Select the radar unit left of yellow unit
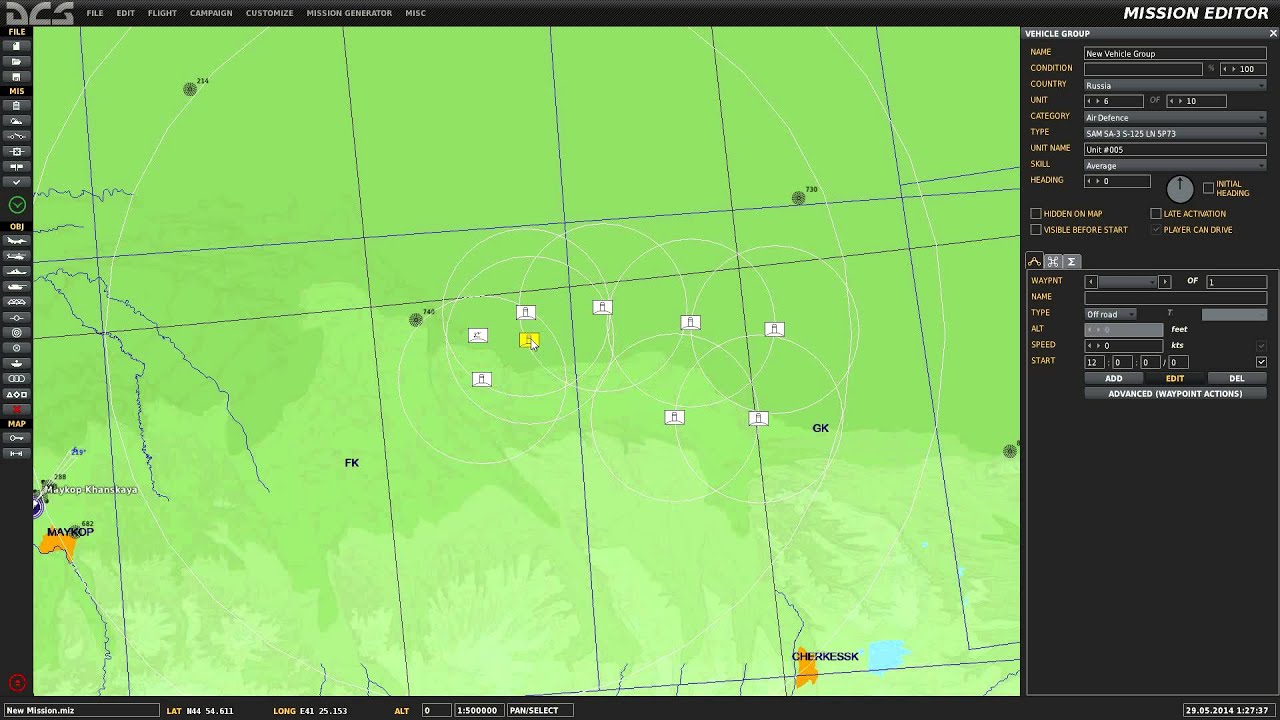 pos(478,335)
